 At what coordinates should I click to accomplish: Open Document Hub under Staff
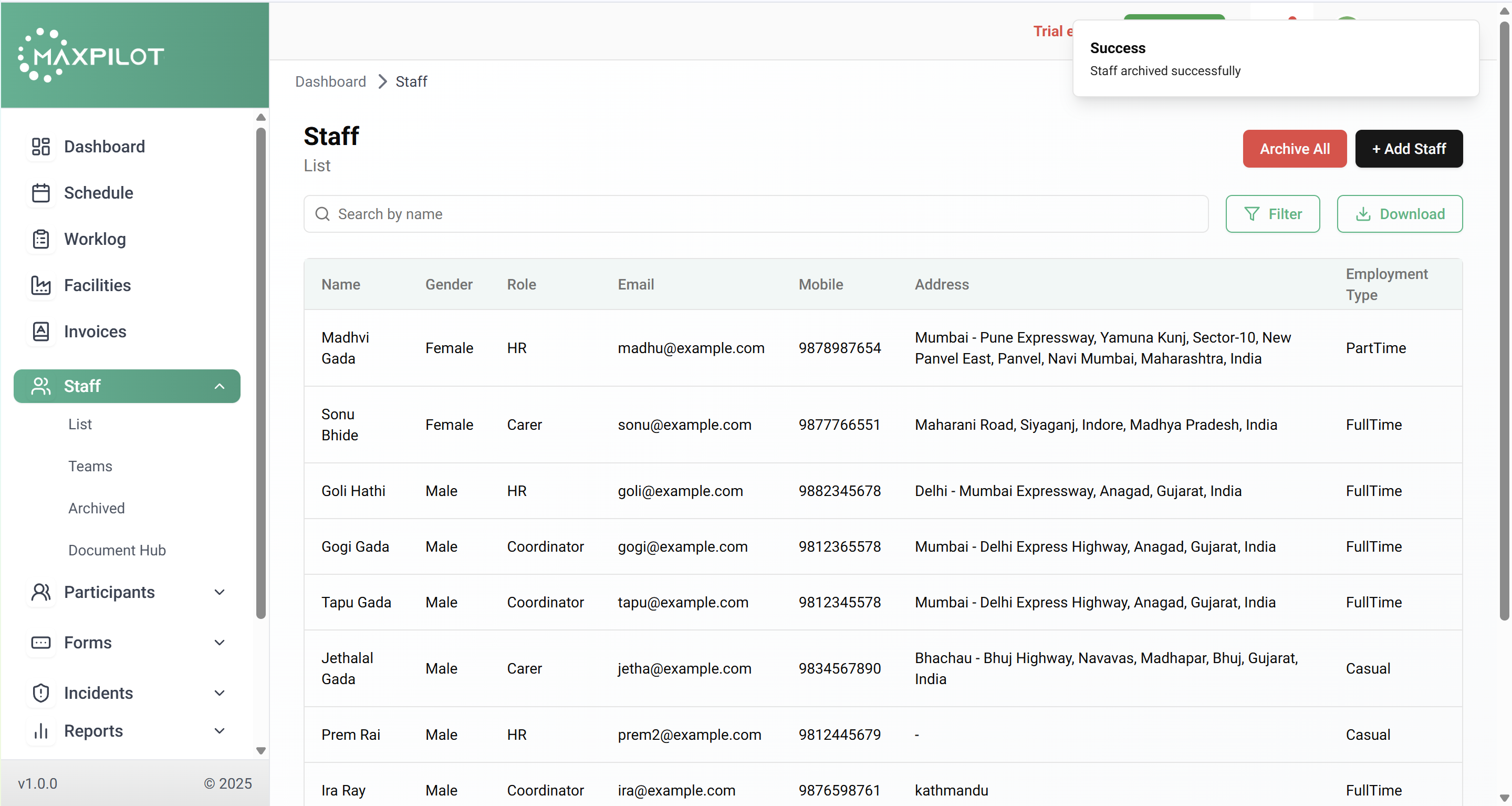coord(117,550)
